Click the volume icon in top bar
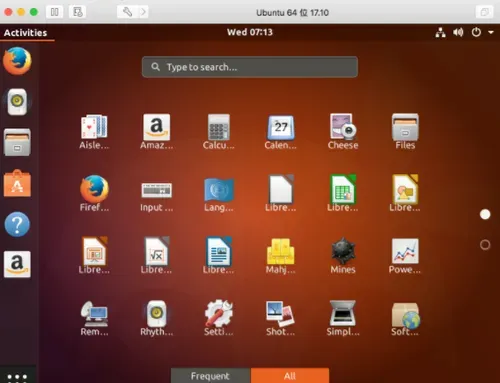This screenshot has width=500, height=383. tap(458, 32)
